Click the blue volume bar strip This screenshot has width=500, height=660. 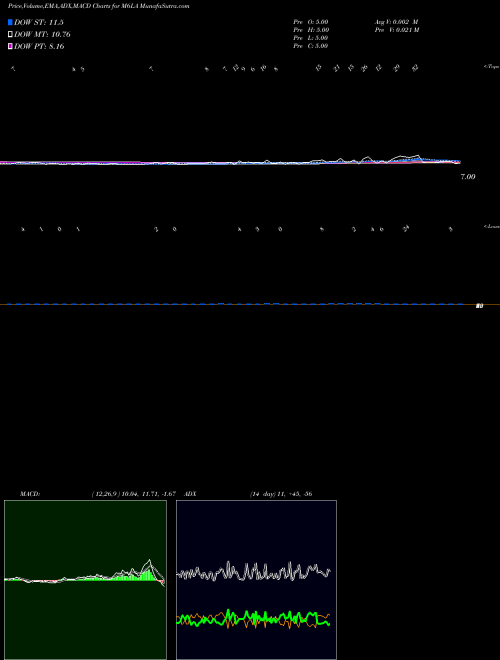tap(235, 303)
